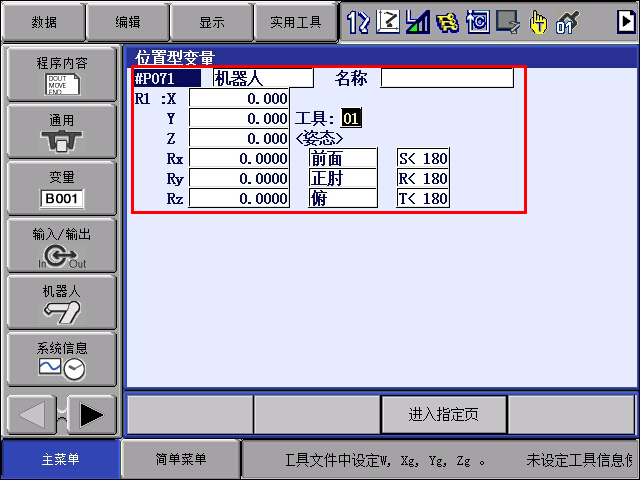The height and width of the screenshot is (480, 640).
Task: Open the 显示 menu
Action: (211, 22)
